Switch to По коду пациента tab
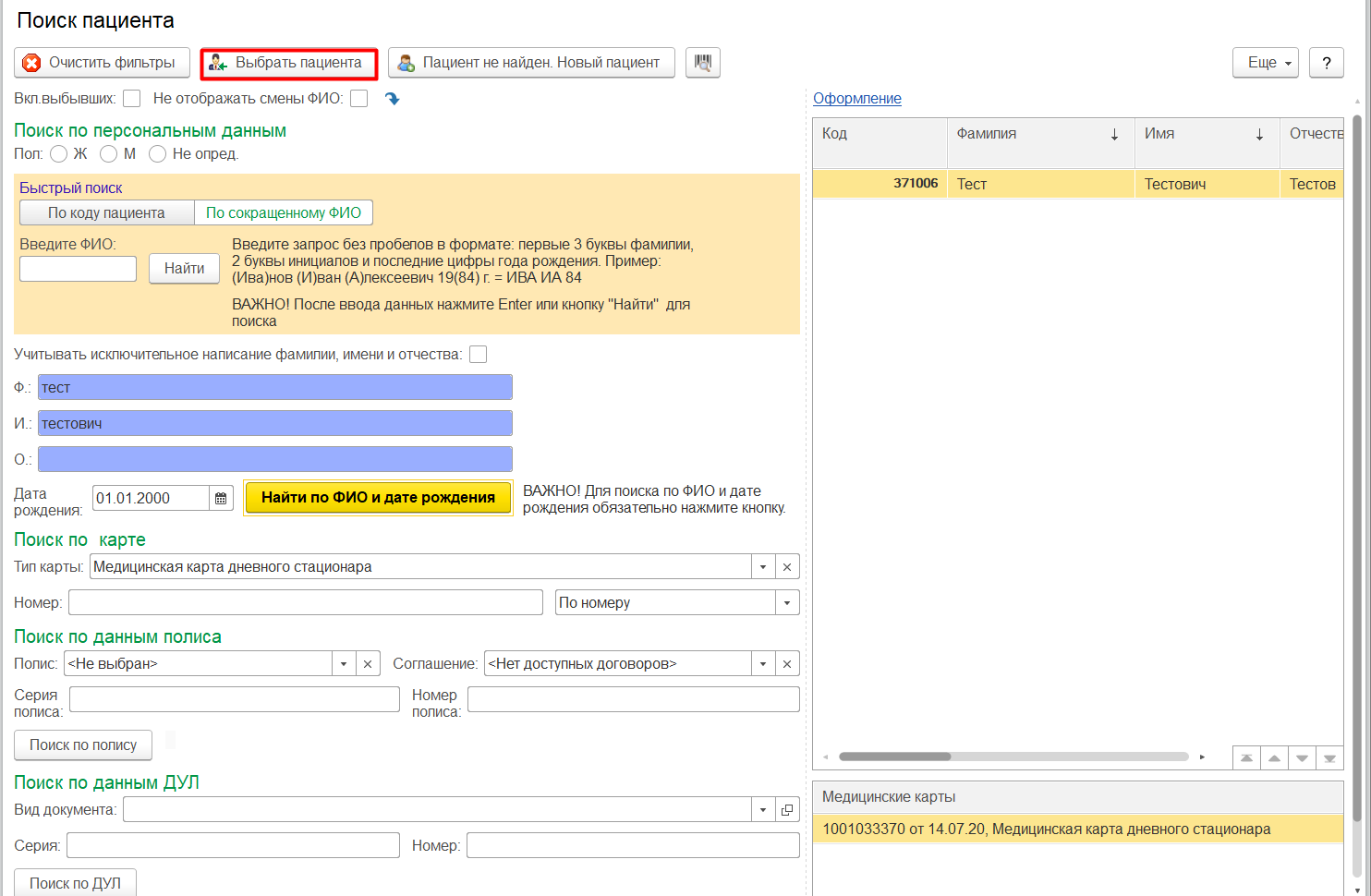This screenshot has width=1371, height=896. click(x=106, y=213)
